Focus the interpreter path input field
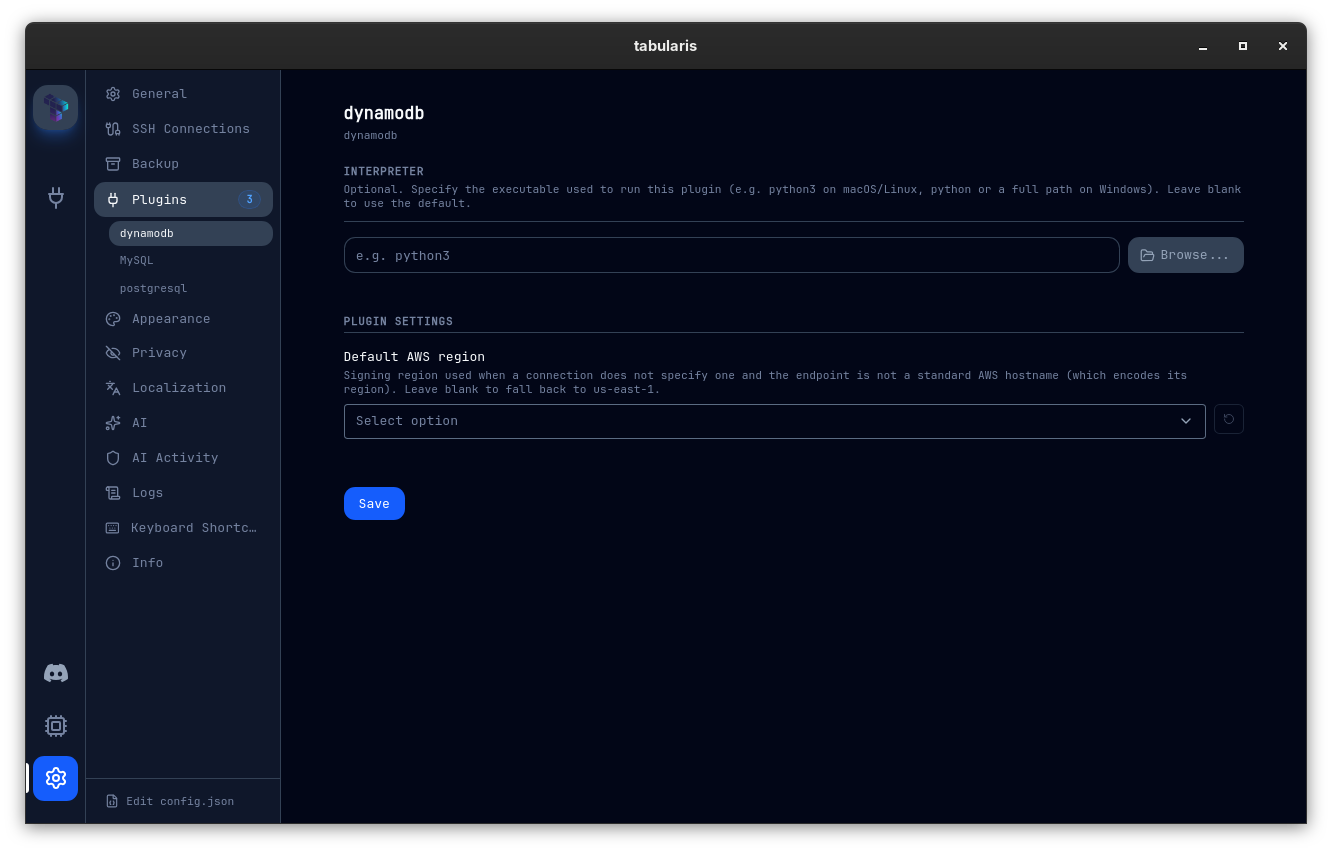The height and width of the screenshot is (852, 1332). pyautogui.click(x=732, y=255)
